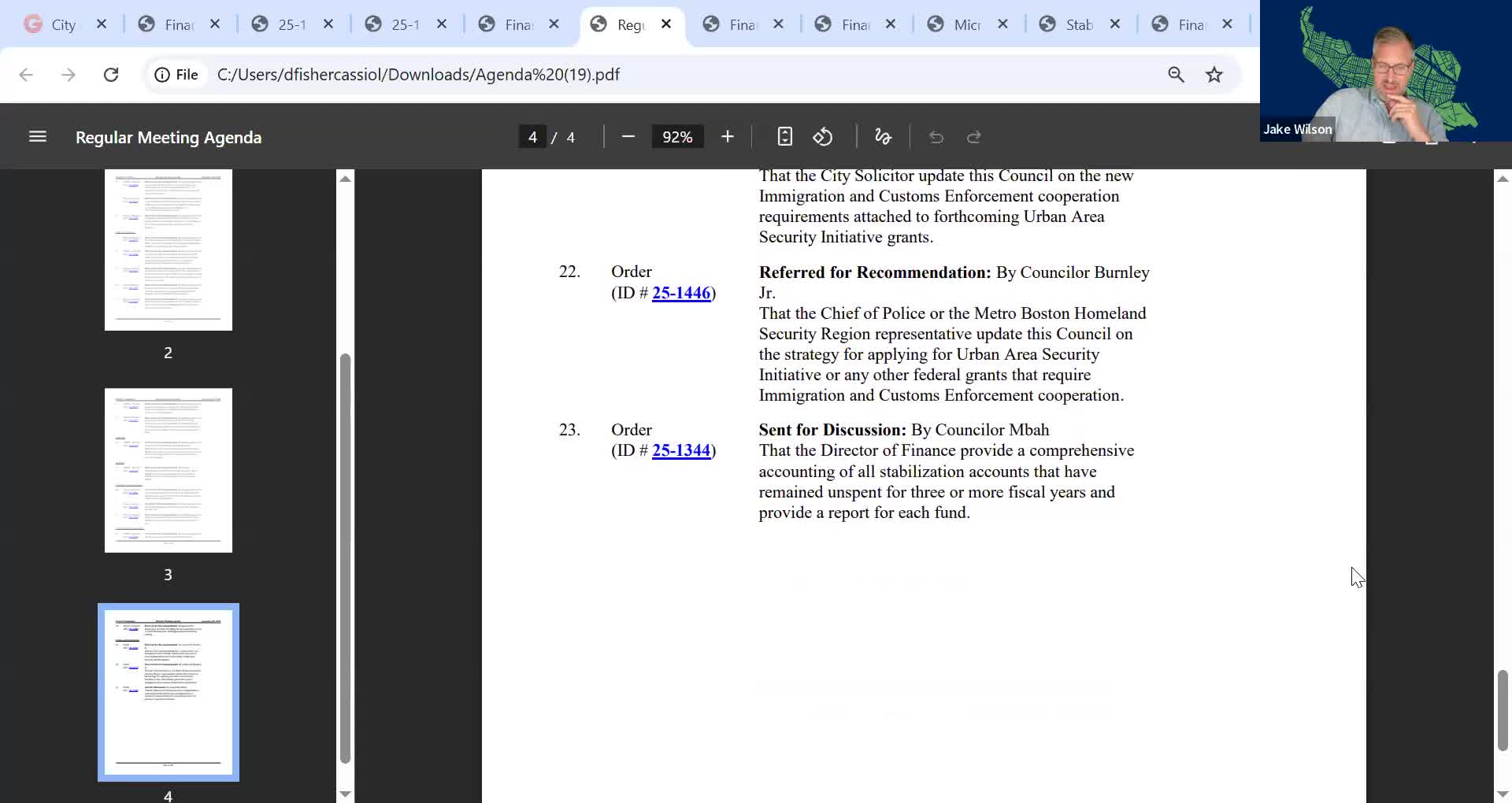Open the City browser tab
This screenshot has height=803, width=1512.
(x=63, y=24)
